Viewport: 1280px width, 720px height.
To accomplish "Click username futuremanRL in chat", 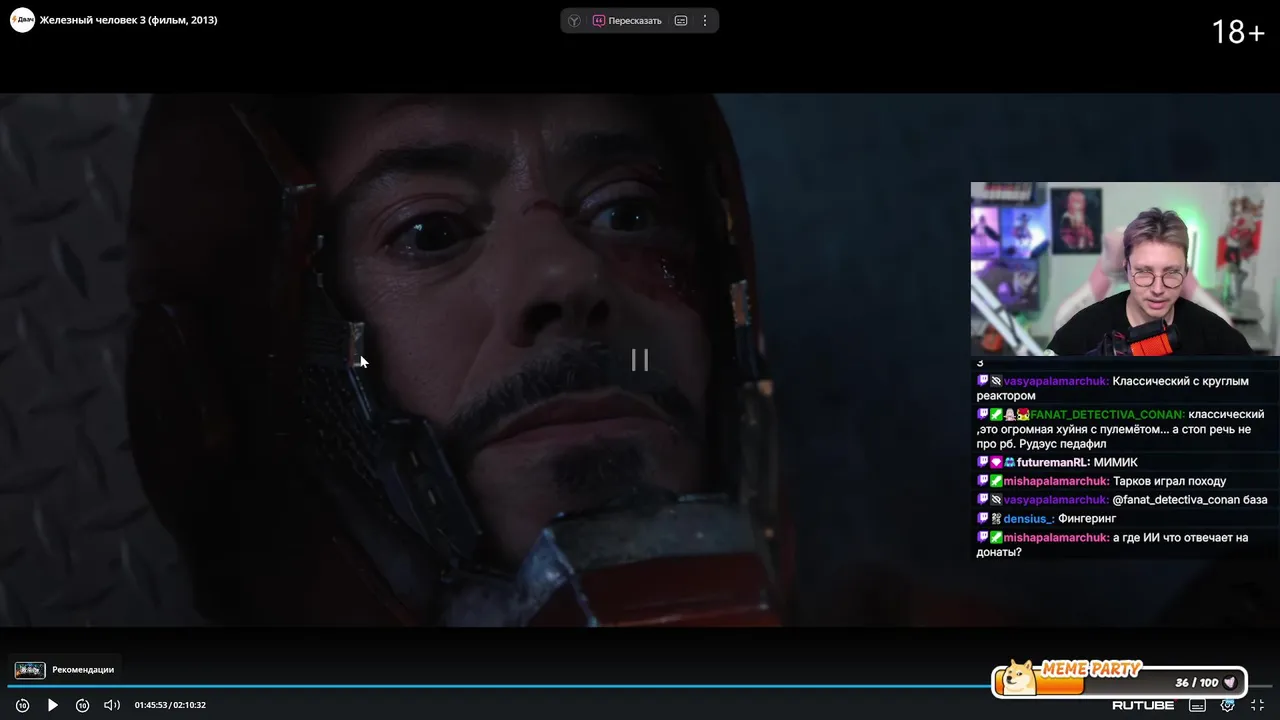I will click(x=1053, y=462).
